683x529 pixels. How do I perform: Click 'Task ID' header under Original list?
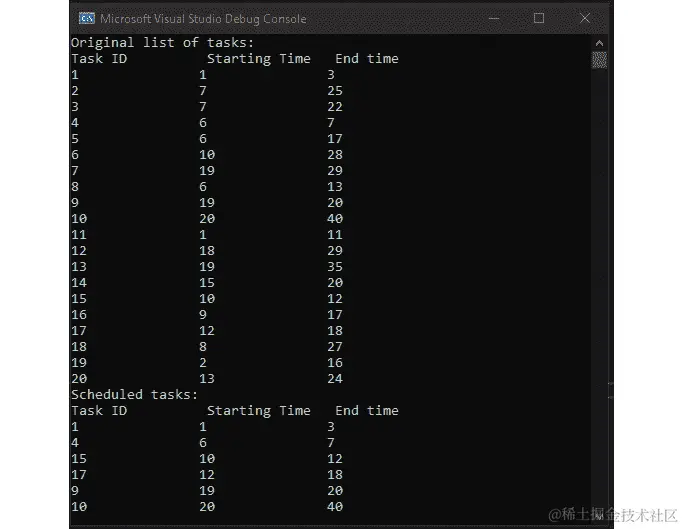[99, 58]
